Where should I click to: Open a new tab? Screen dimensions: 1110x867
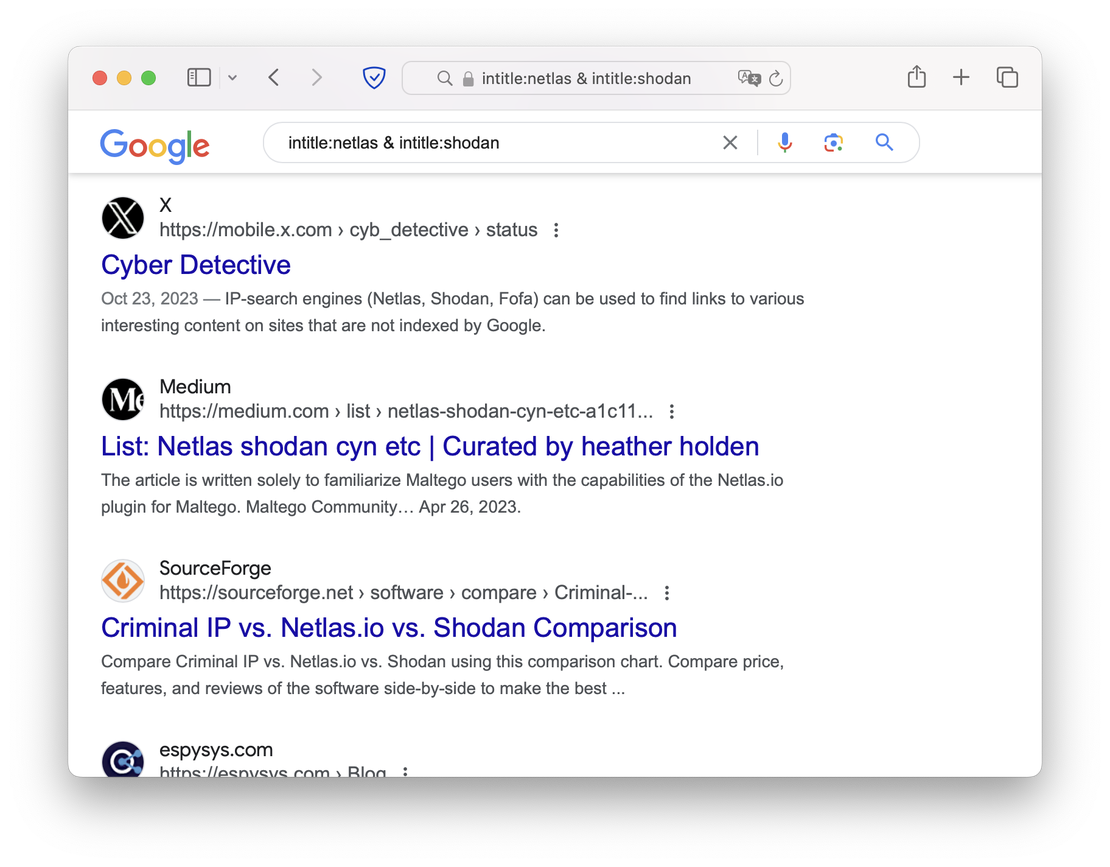point(961,78)
